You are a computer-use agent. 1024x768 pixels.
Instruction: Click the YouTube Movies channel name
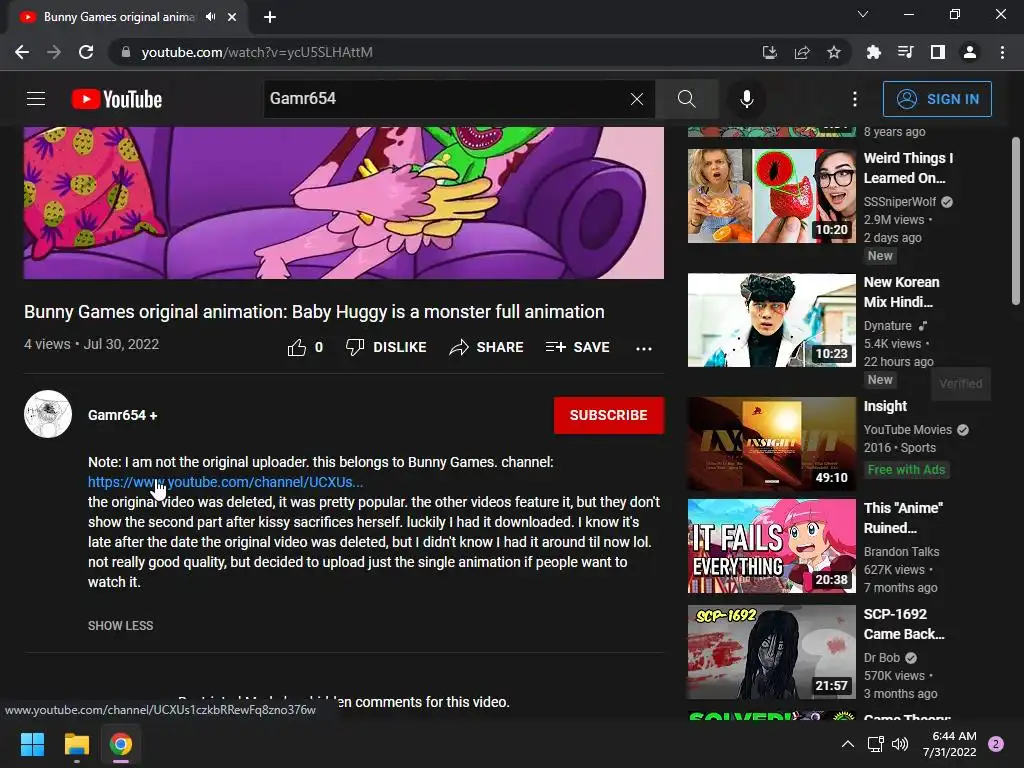[908, 430]
